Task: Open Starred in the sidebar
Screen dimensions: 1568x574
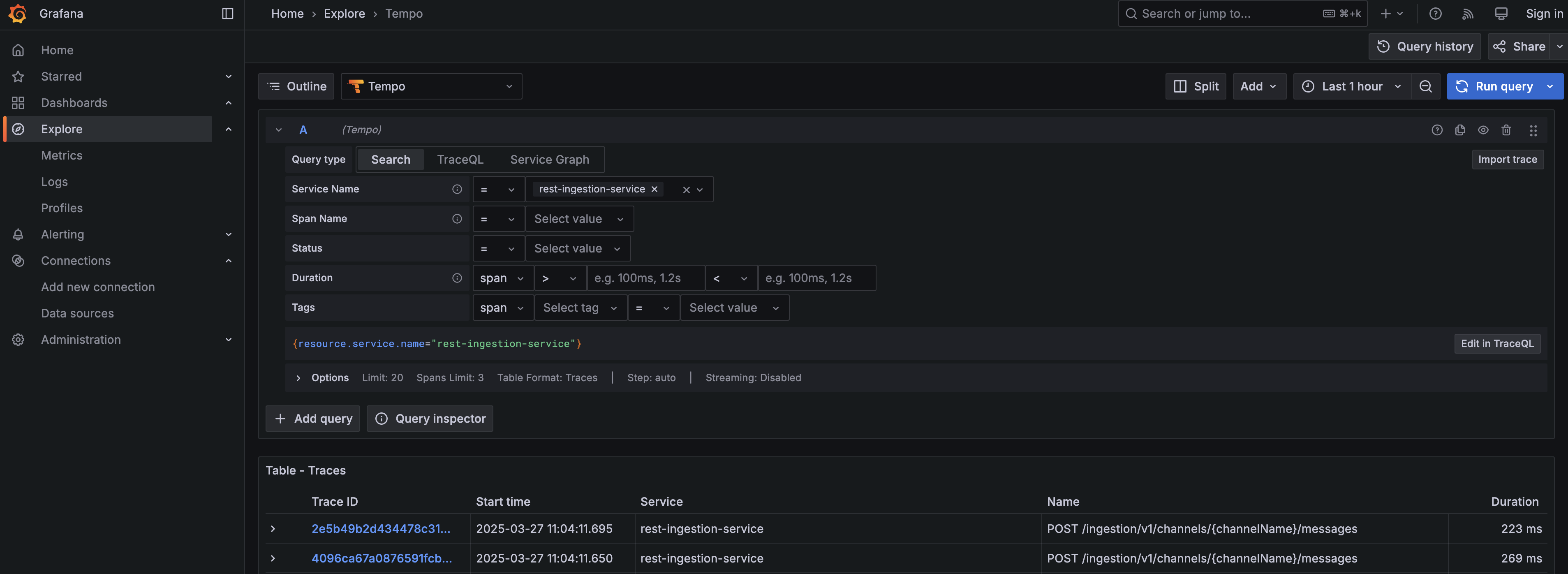Action: pyautogui.click(x=62, y=76)
